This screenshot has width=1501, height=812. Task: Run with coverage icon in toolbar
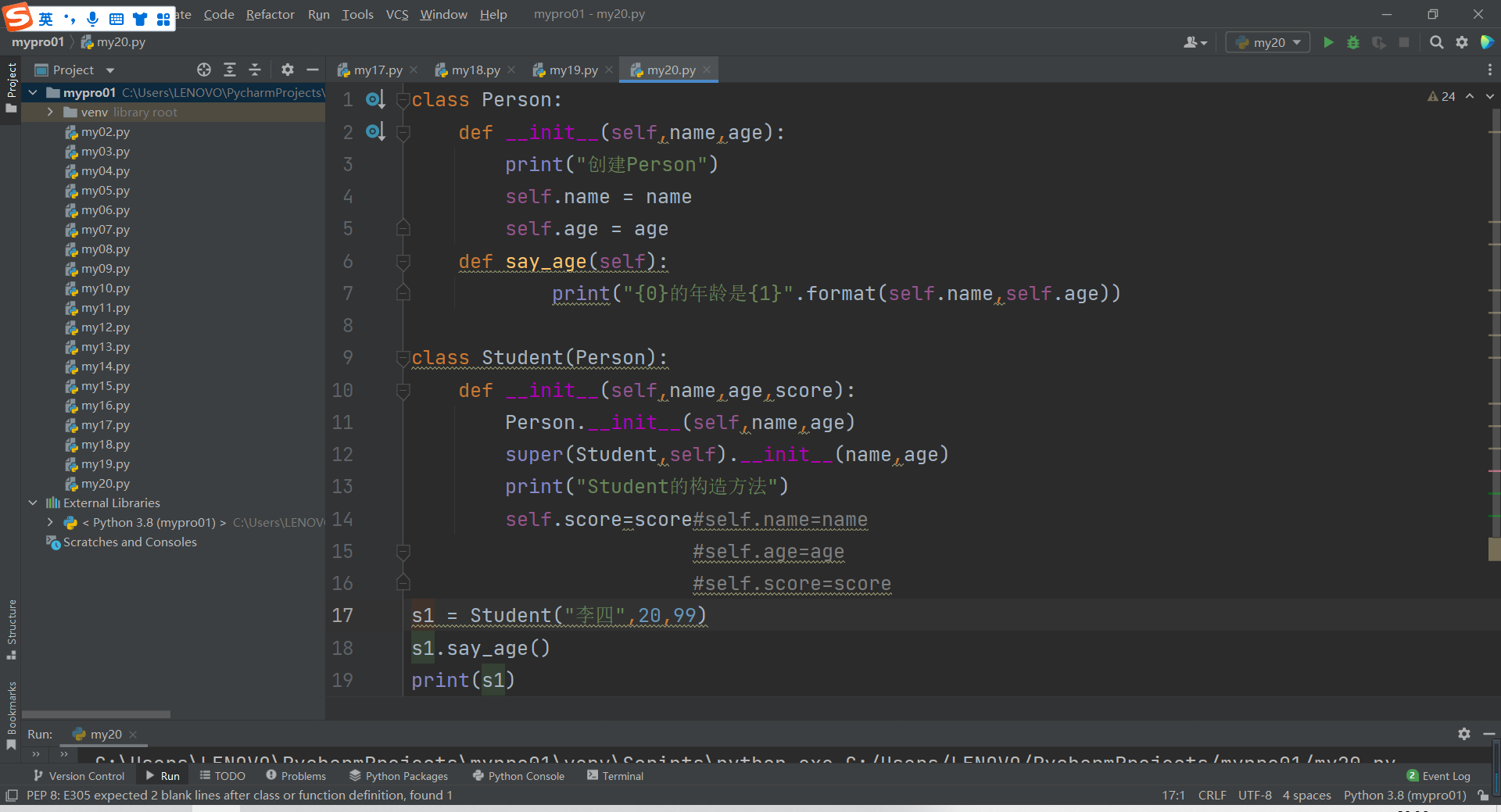point(1379,42)
